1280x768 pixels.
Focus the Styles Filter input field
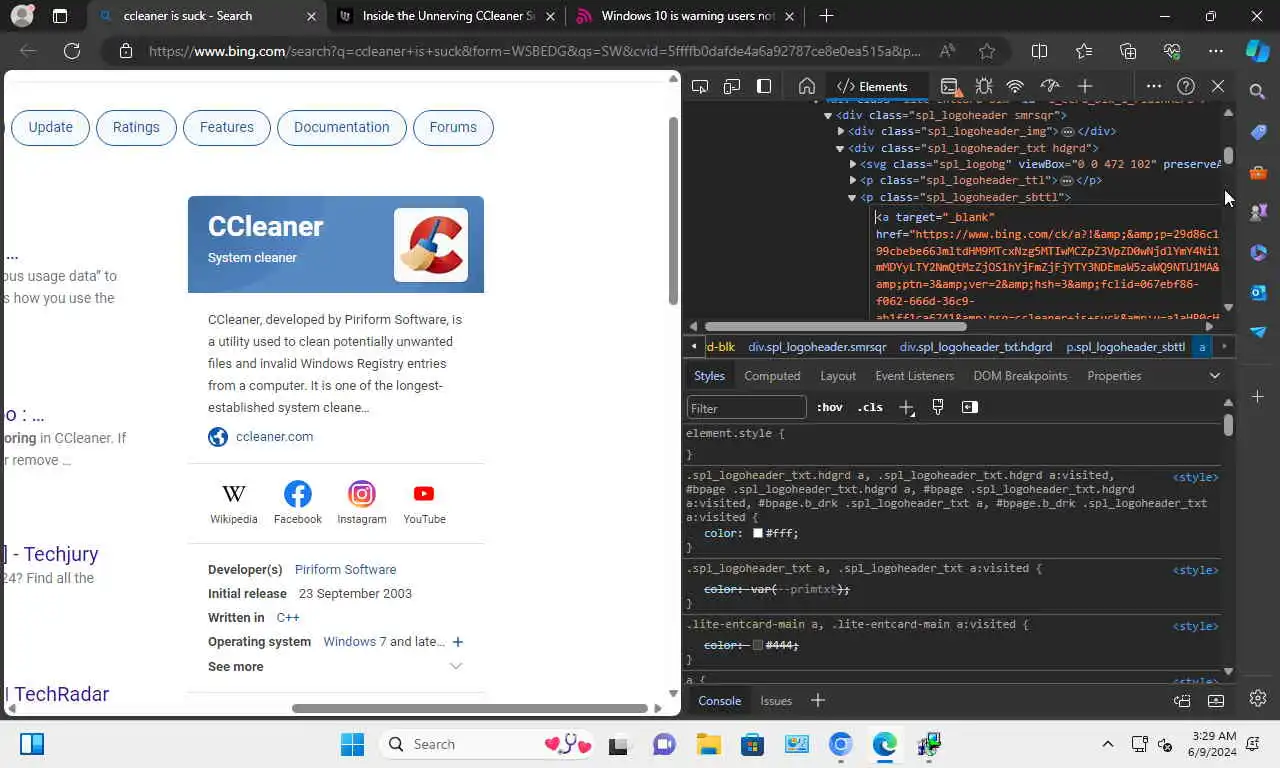pos(746,407)
